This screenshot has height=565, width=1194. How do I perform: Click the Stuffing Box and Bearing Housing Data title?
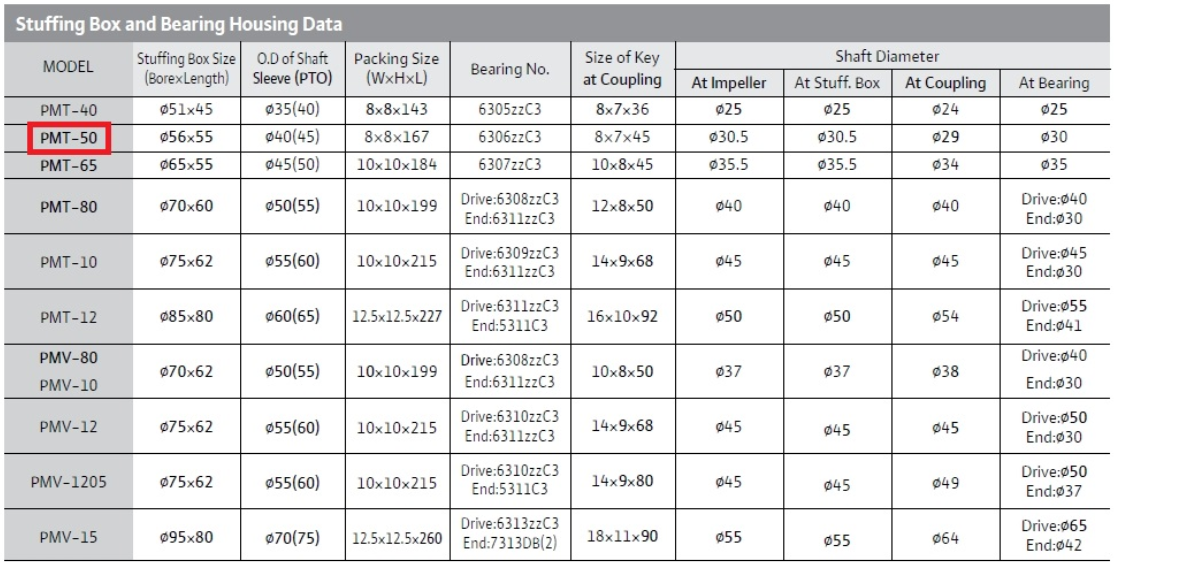tap(179, 24)
